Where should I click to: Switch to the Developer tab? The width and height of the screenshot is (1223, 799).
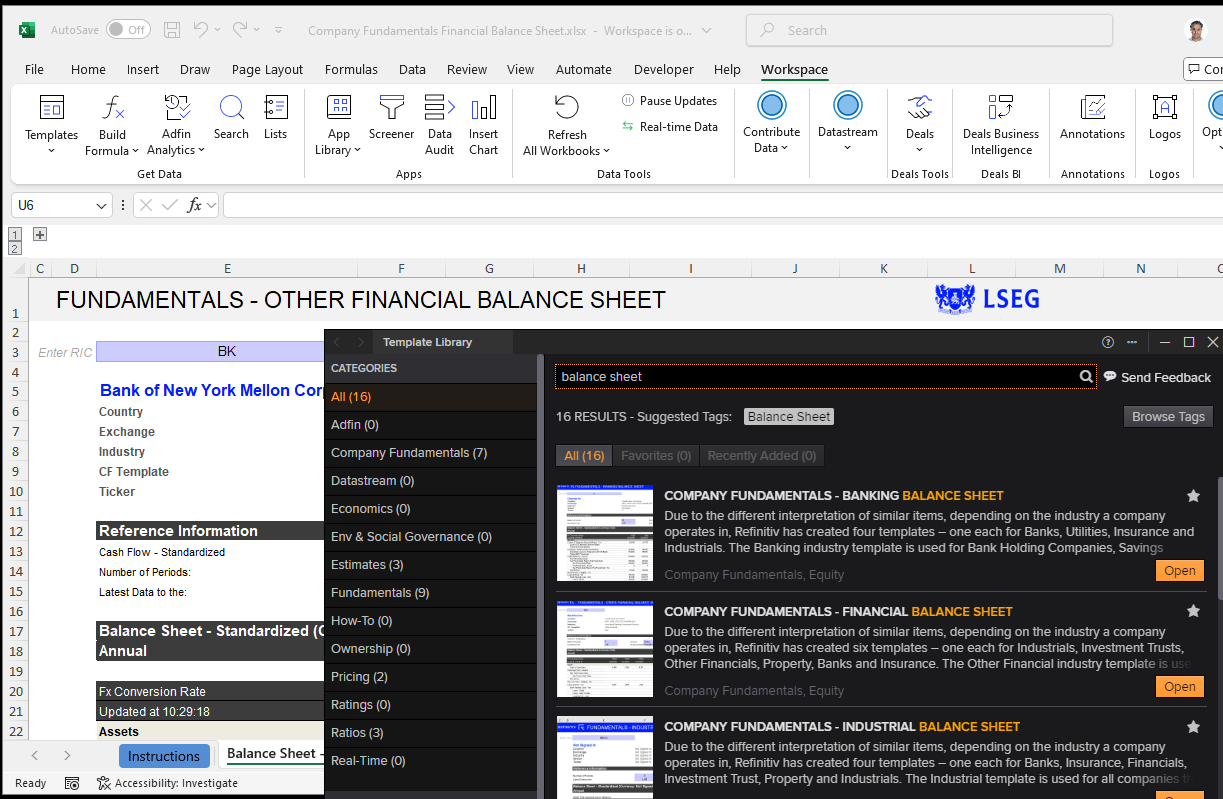[x=664, y=70]
